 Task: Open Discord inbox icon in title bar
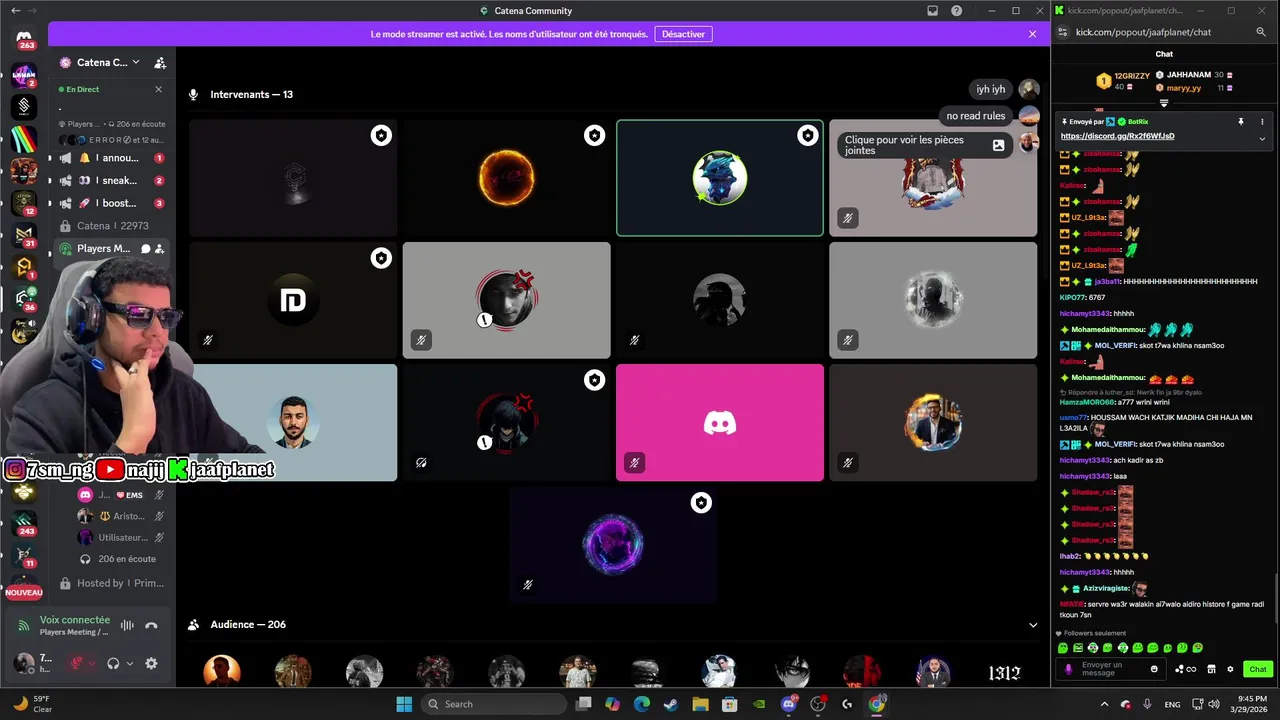point(932,11)
